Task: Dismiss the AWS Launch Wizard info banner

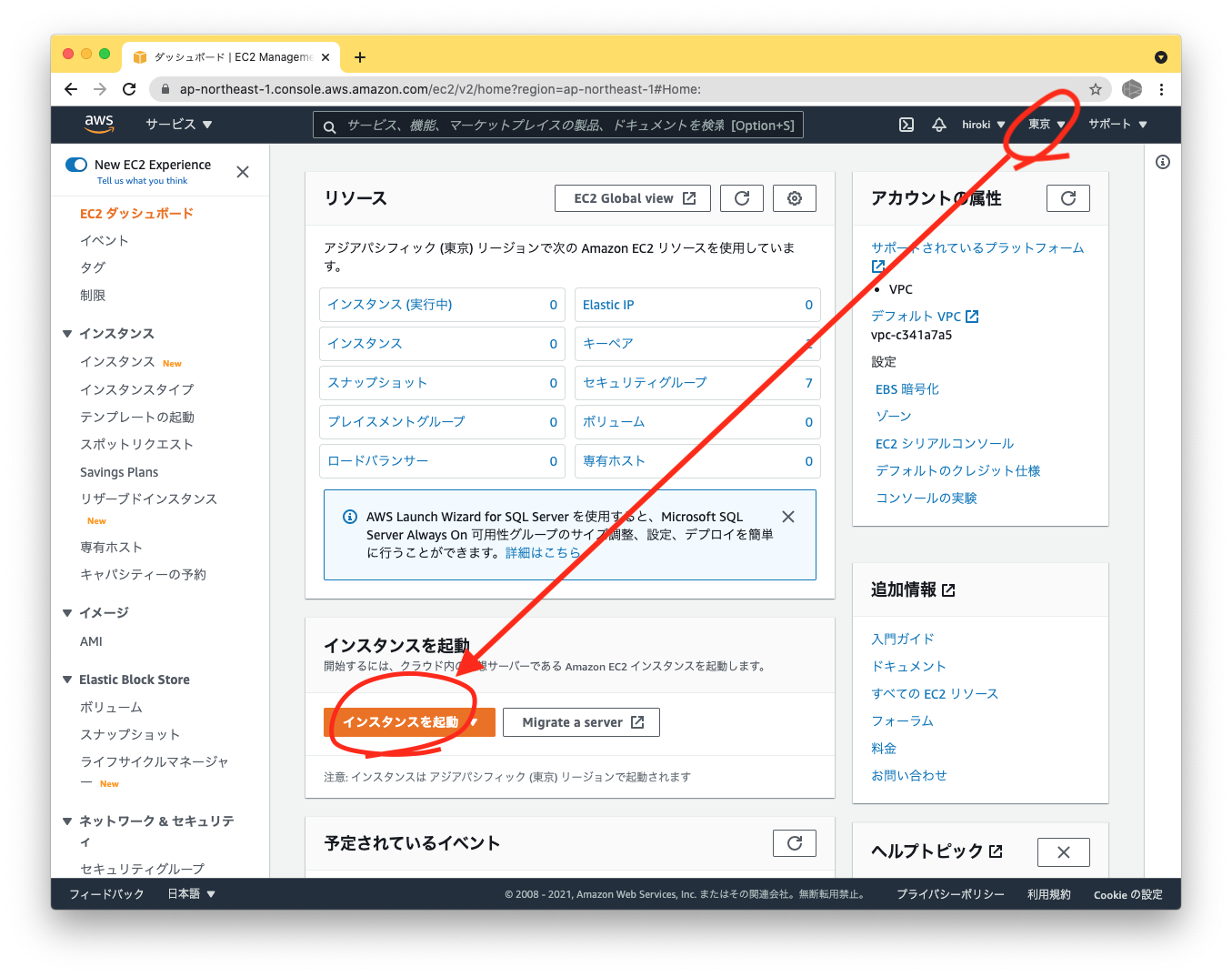Action: click(x=788, y=517)
